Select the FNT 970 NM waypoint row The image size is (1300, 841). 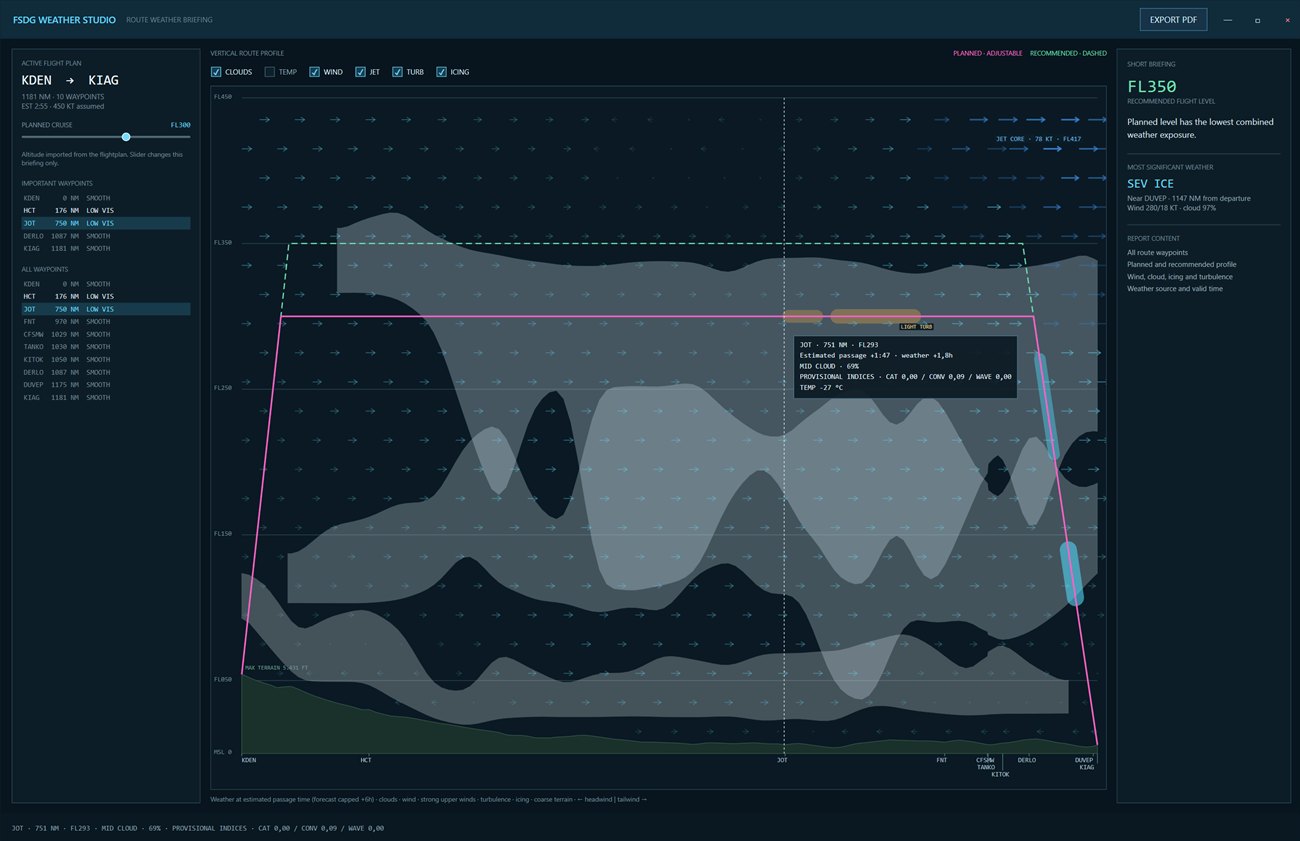point(106,322)
